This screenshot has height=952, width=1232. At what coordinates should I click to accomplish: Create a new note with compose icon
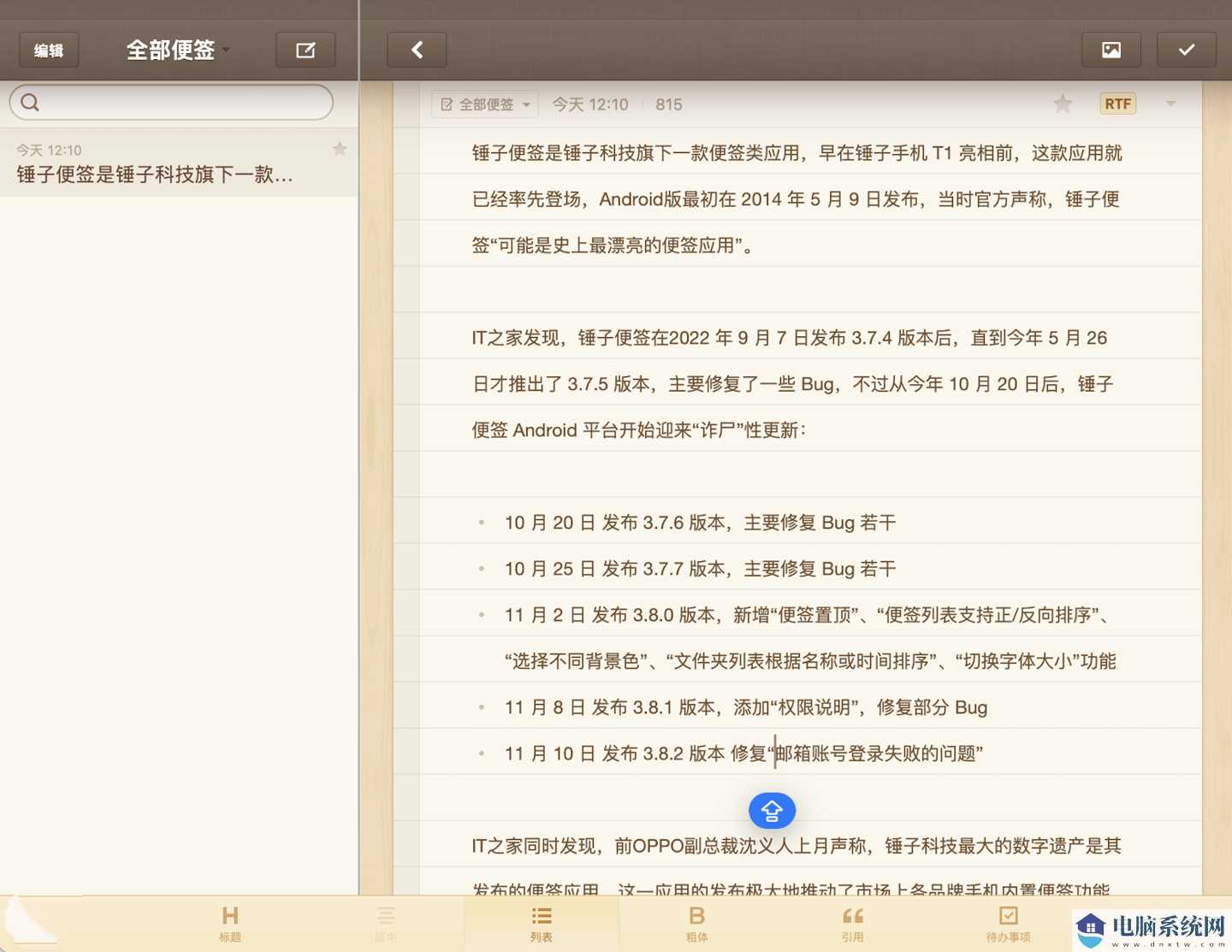[305, 50]
